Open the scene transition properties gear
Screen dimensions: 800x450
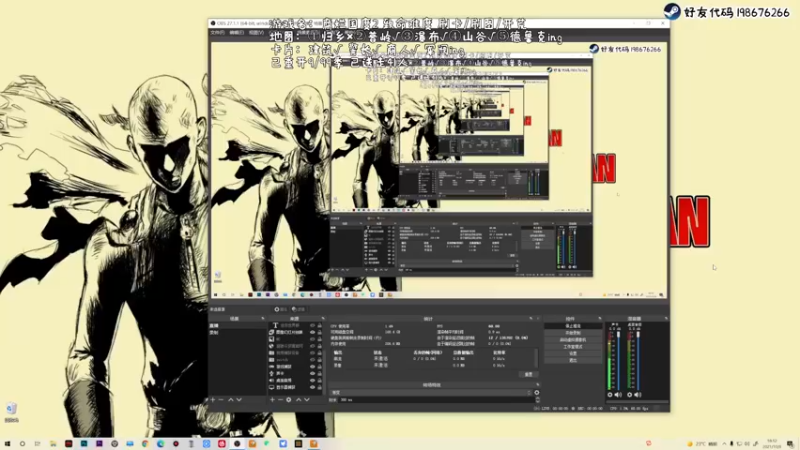pos(537,392)
